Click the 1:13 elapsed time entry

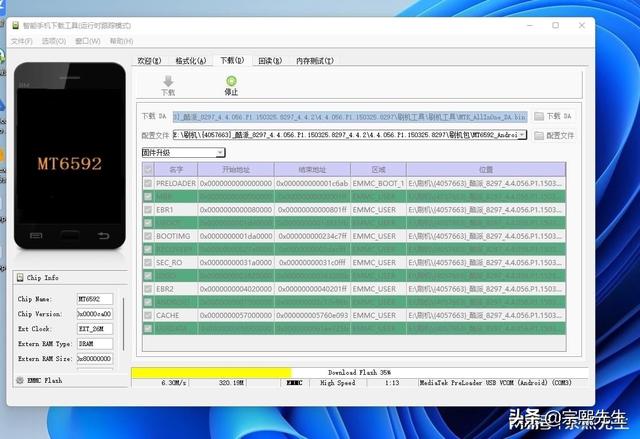pos(392,383)
